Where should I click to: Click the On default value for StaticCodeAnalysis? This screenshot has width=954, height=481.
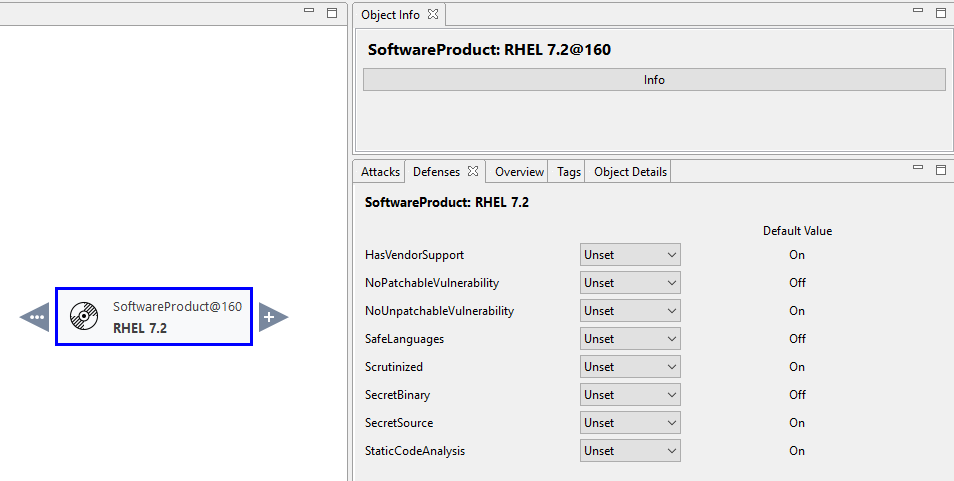click(797, 451)
